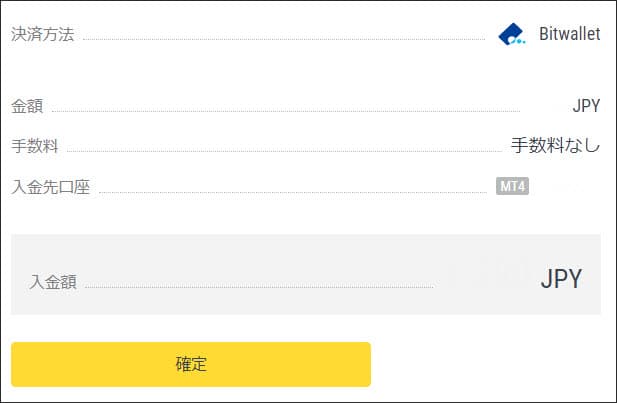Select the 金額 row label
The height and width of the screenshot is (403, 617).
pos(27,106)
